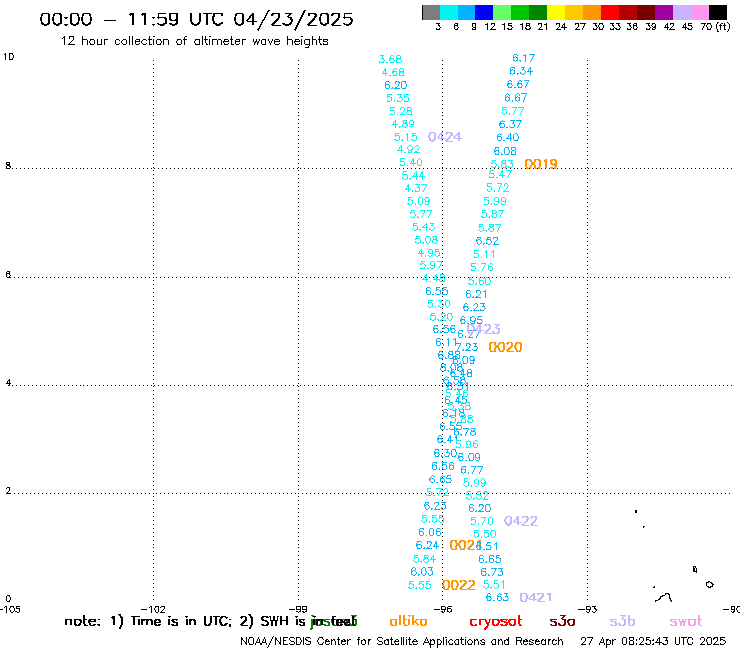
Task: Click the '6.95' wave height value
Action: tap(471, 321)
